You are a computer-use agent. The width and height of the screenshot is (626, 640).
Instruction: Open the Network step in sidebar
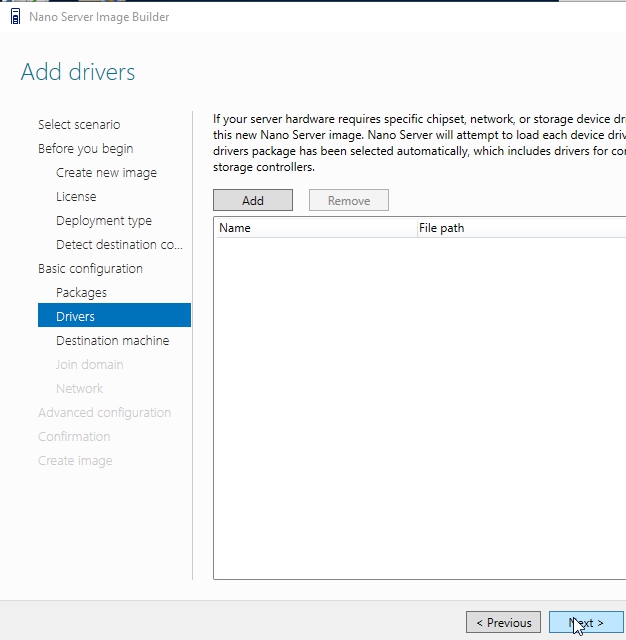[x=79, y=389]
